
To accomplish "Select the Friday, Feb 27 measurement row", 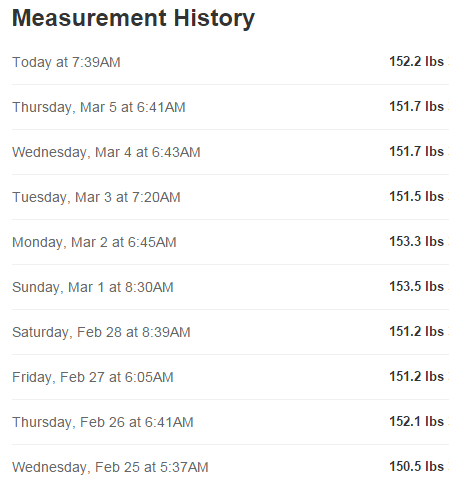I will [x=230, y=377].
